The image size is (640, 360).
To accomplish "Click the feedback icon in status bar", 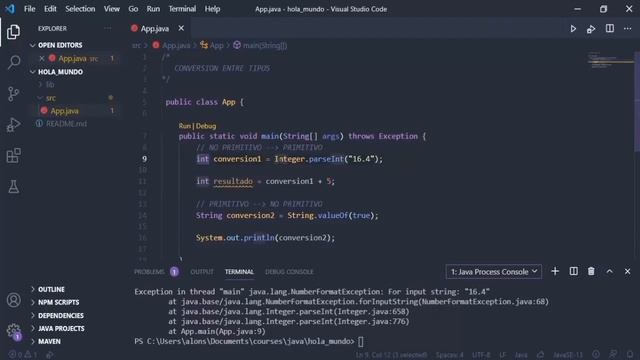I will click(613, 355).
